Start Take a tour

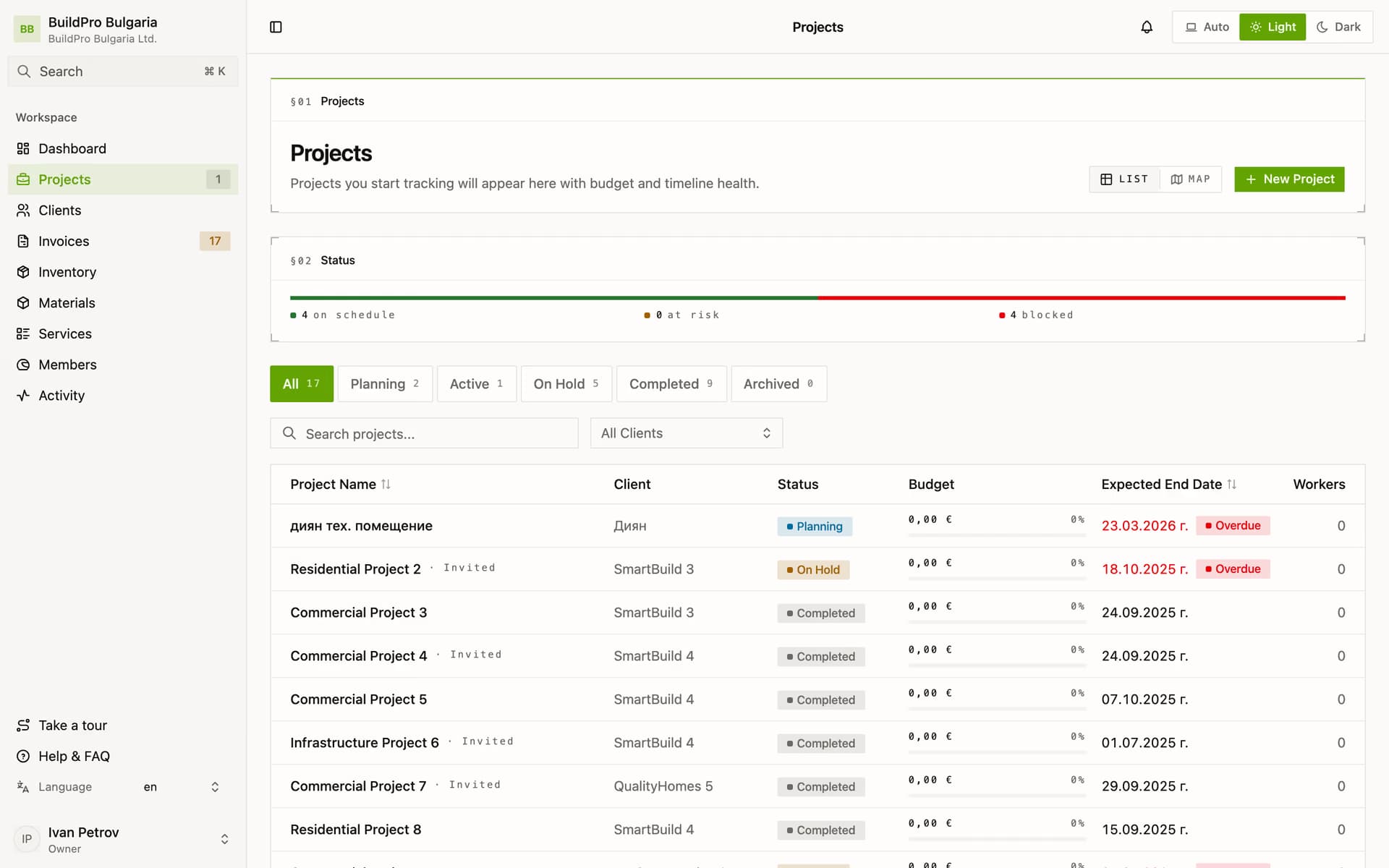123,725
